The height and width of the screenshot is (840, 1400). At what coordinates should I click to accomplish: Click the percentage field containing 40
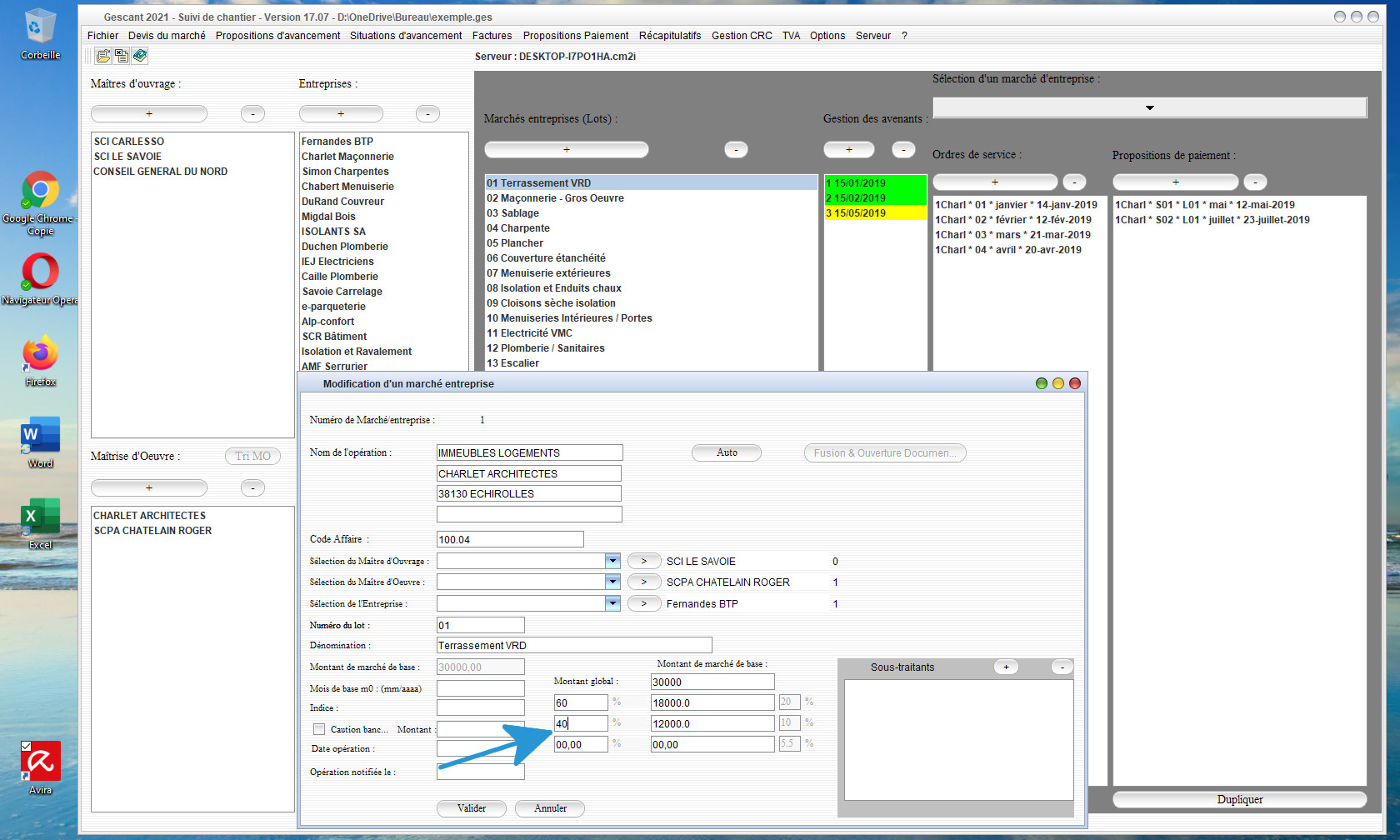tap(581, 723)
